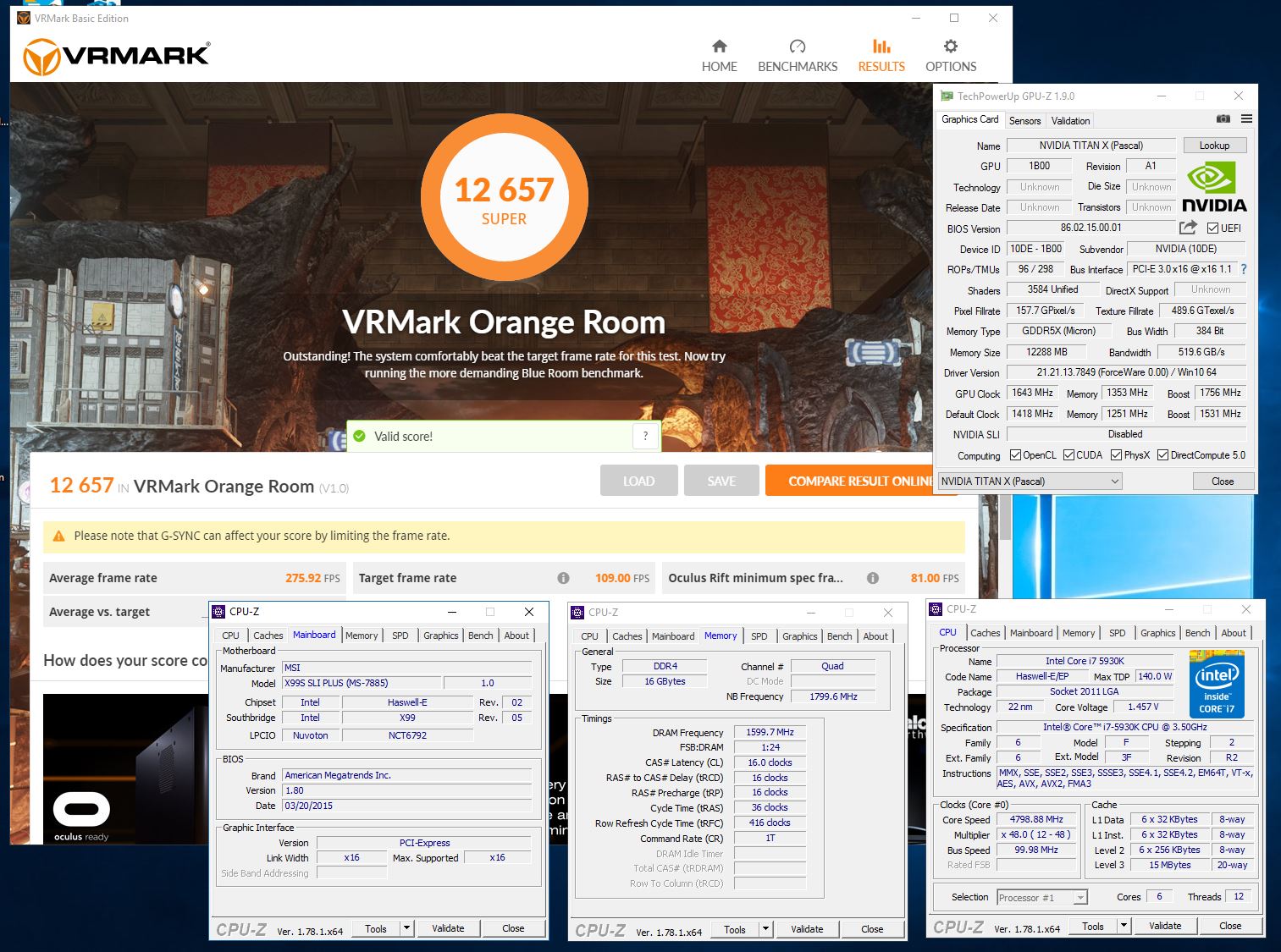Click the SAVE button

coord(721,481)
